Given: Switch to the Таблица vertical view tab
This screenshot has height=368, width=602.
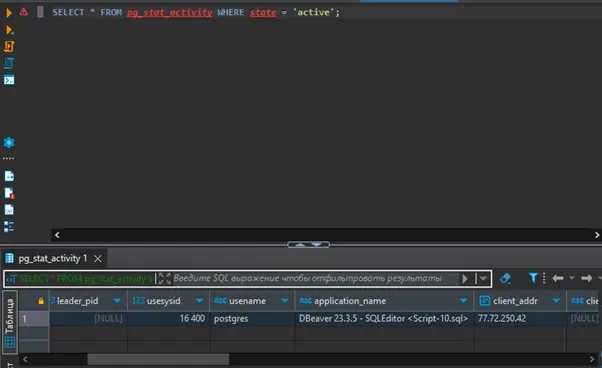Looking at the screenshot, I should coord(10,323).
